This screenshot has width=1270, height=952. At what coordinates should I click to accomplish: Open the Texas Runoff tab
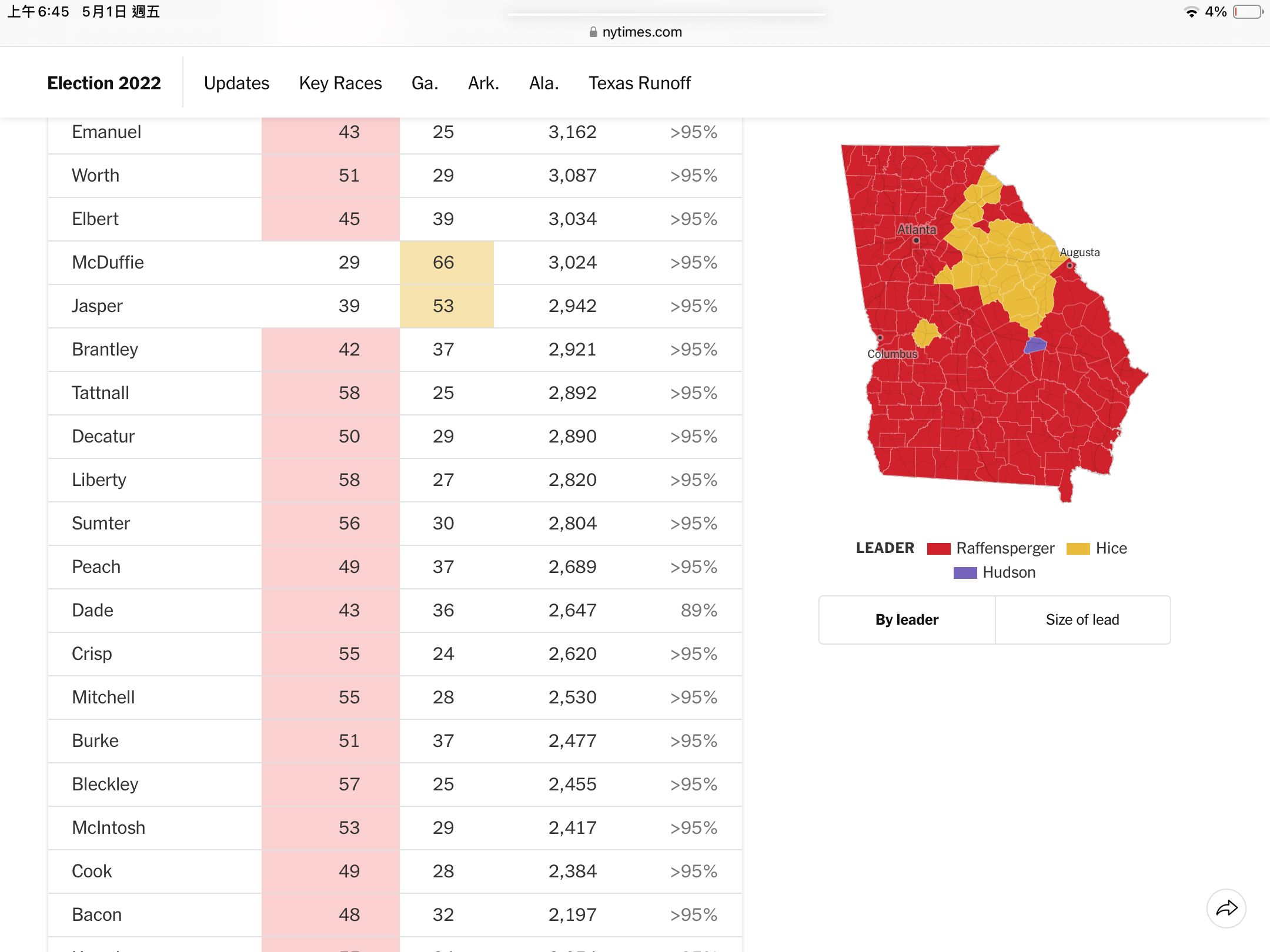640,83
